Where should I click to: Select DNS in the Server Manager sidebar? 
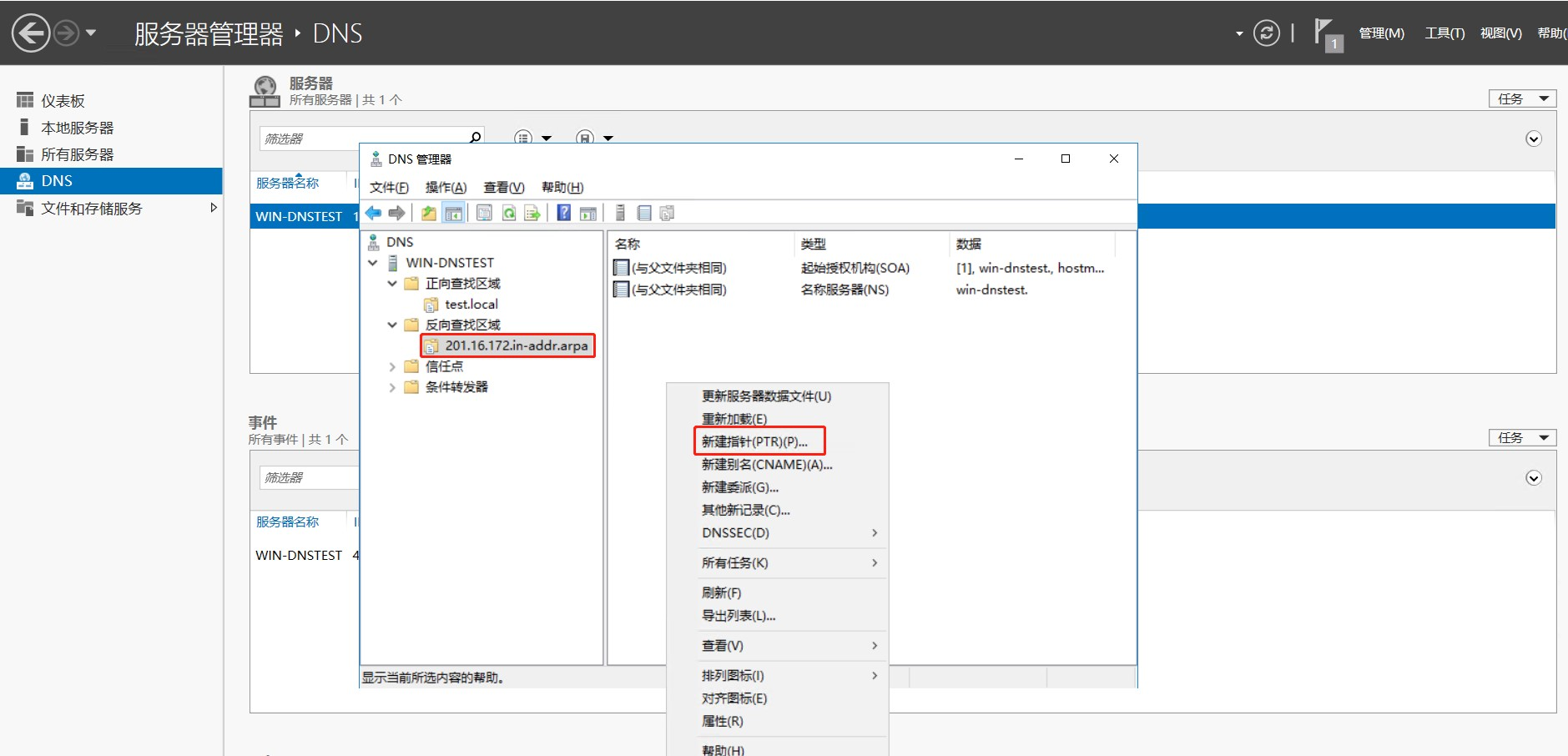(55, 180)
